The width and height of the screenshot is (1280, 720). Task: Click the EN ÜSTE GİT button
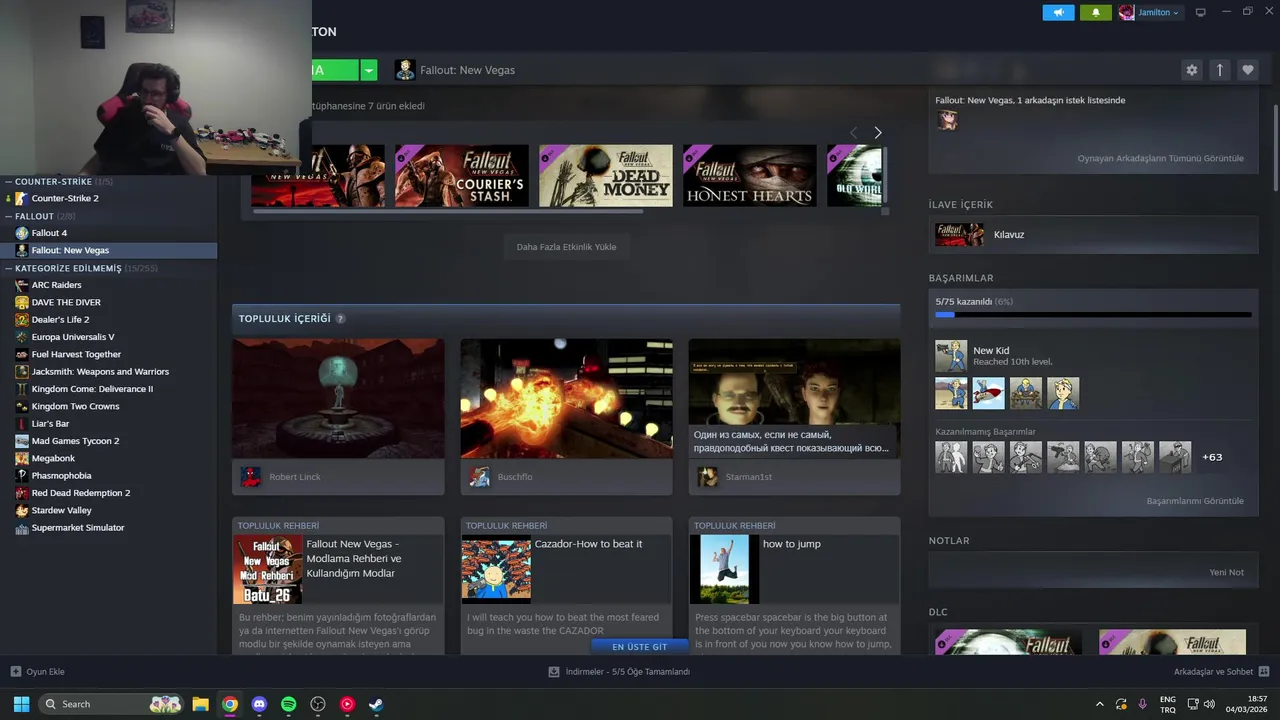click(639, 647)
